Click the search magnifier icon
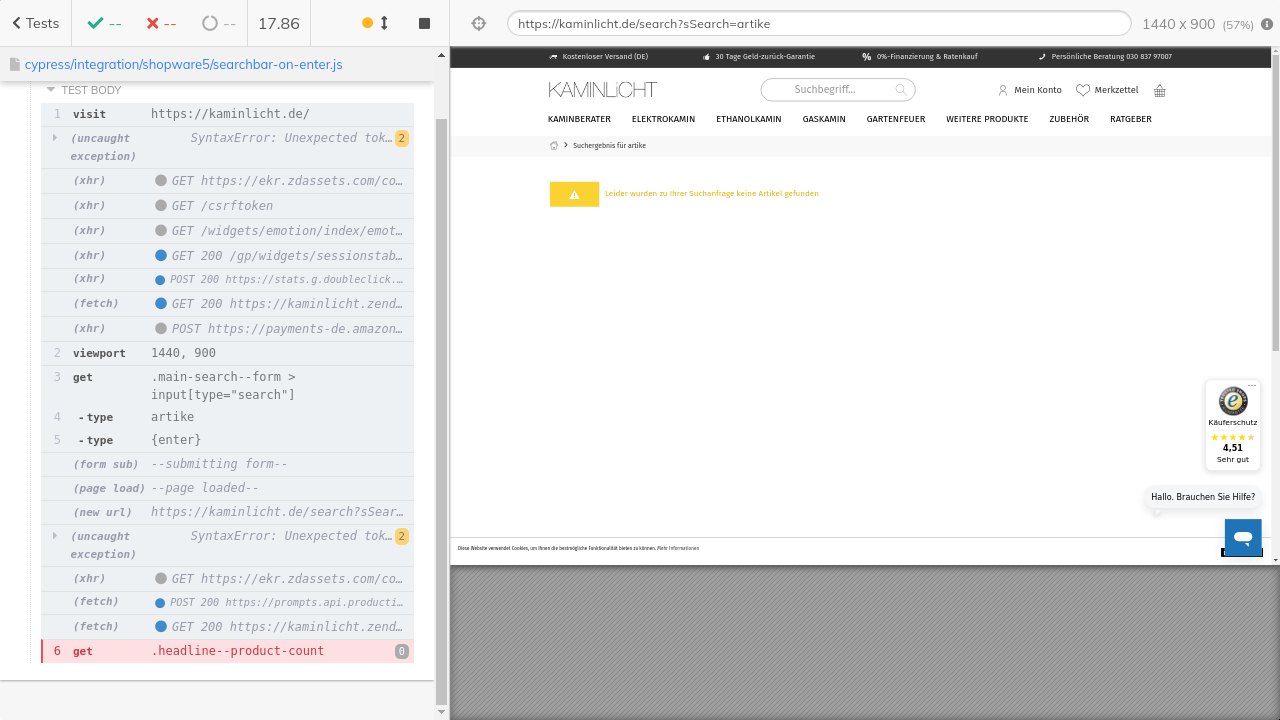This screenshot has height=720, width=1280. tap(901, 90)
